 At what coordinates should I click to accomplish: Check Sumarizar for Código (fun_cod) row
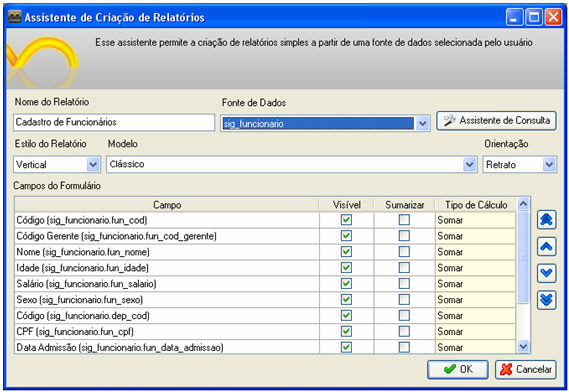(404, 220)
